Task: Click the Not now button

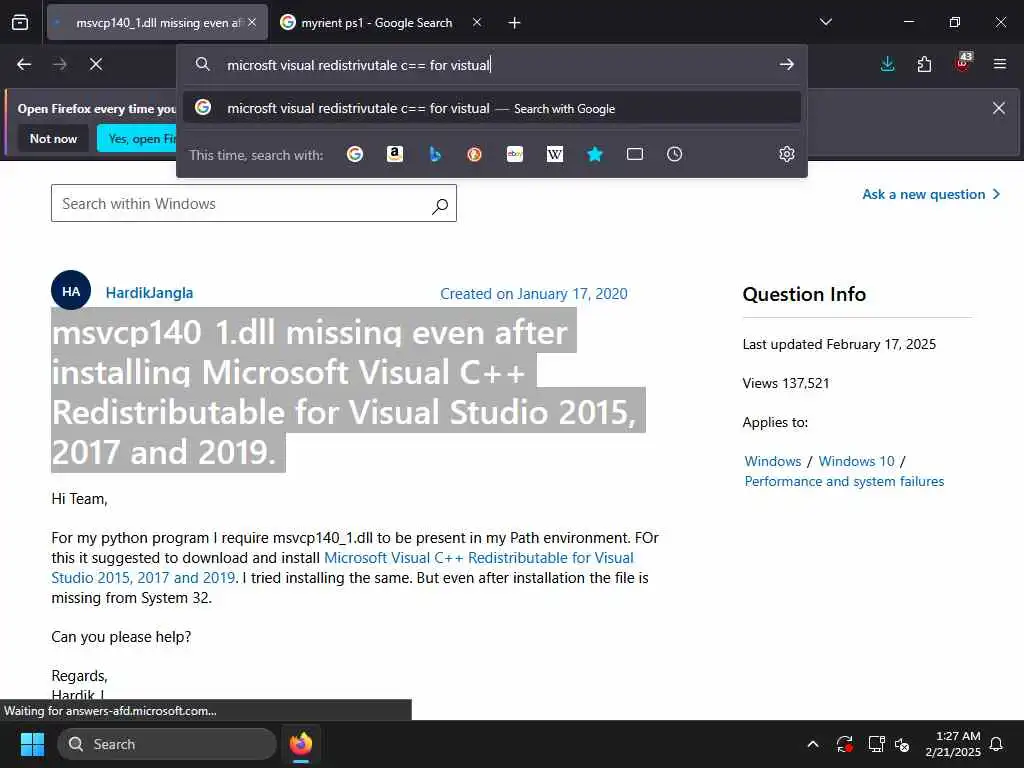Action: 53,138
